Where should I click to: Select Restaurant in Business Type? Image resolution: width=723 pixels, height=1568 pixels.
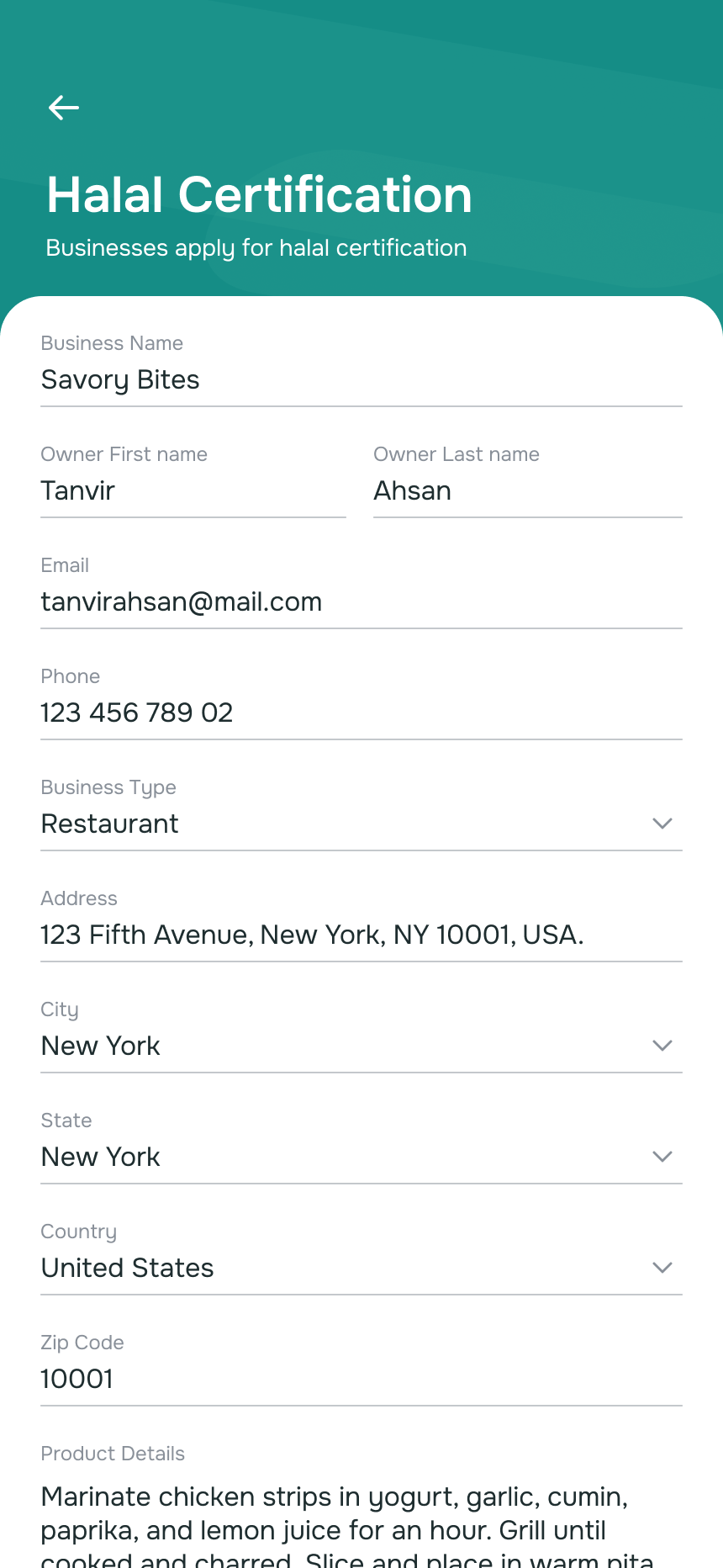pos(110,824)
